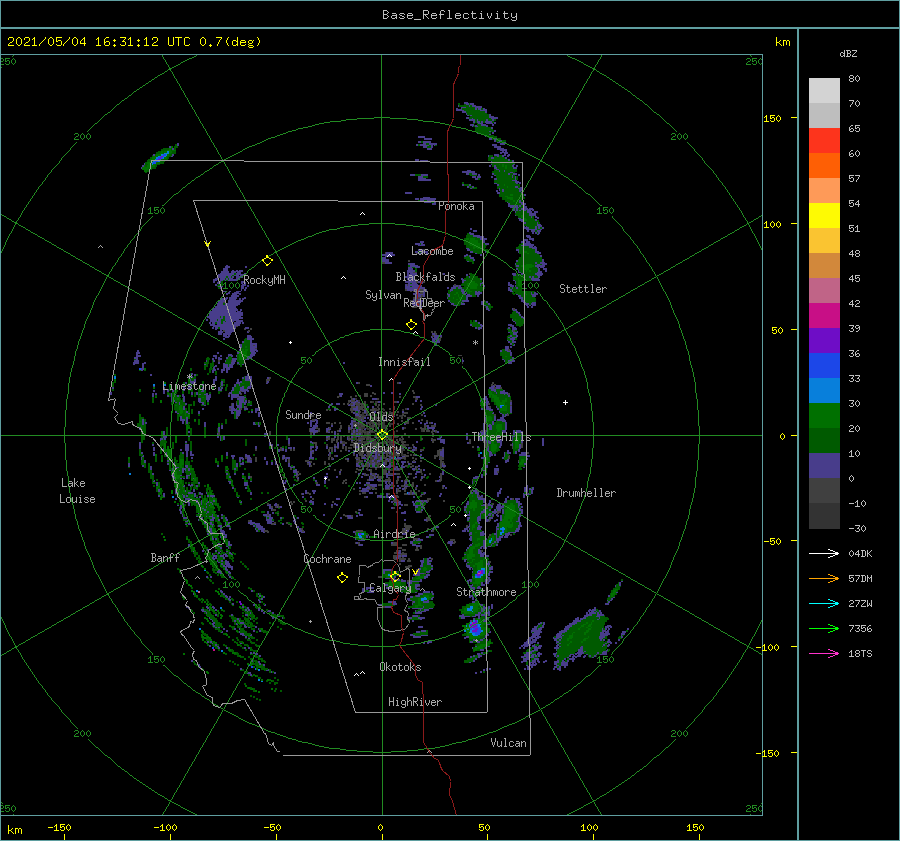The height and width of the screenshot is (841, 900).
Task: Select the yellow diamond marker beside RockyMH
Action: (267, 261)
